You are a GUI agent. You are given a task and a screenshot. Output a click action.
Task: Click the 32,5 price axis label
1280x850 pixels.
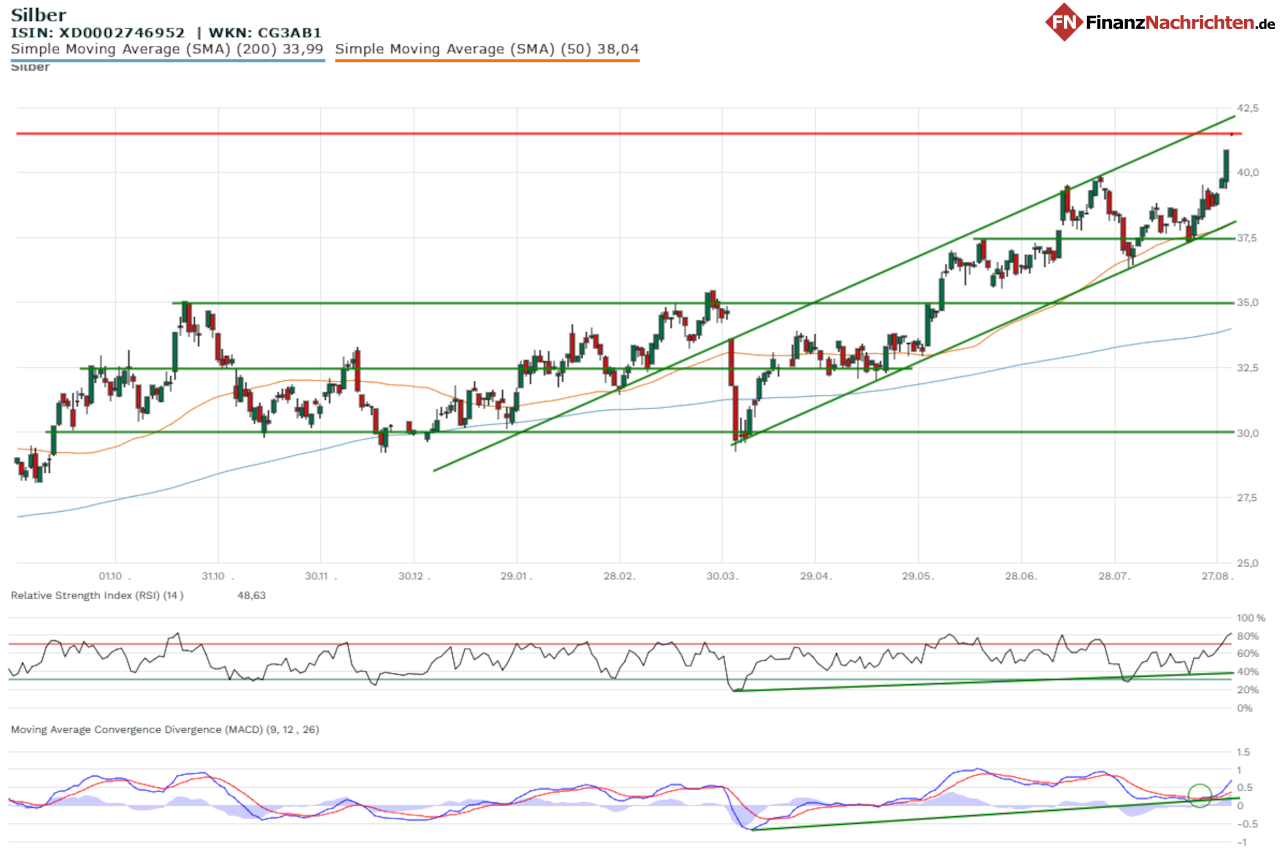pyautogui.click(x=1248, y=368)
